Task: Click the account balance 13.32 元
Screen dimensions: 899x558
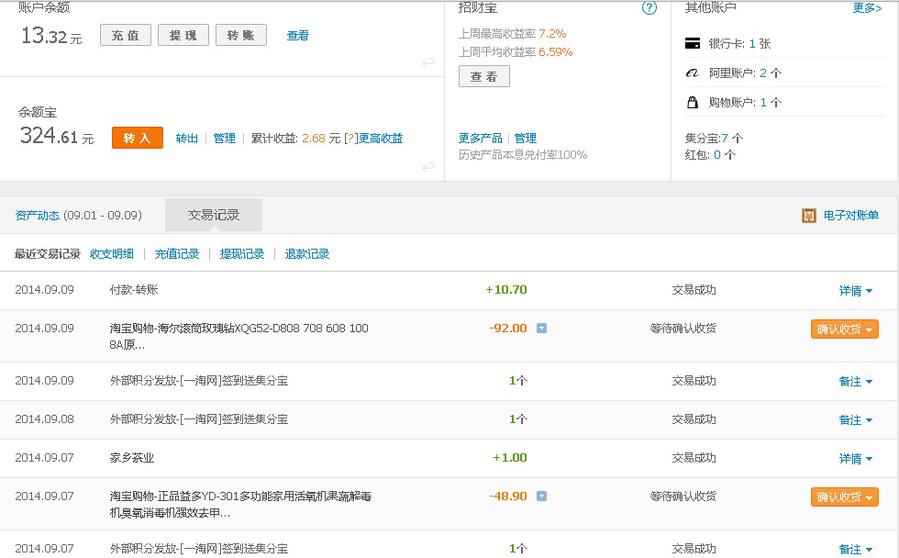Action: pyautogui.click(x=52, y=36)
